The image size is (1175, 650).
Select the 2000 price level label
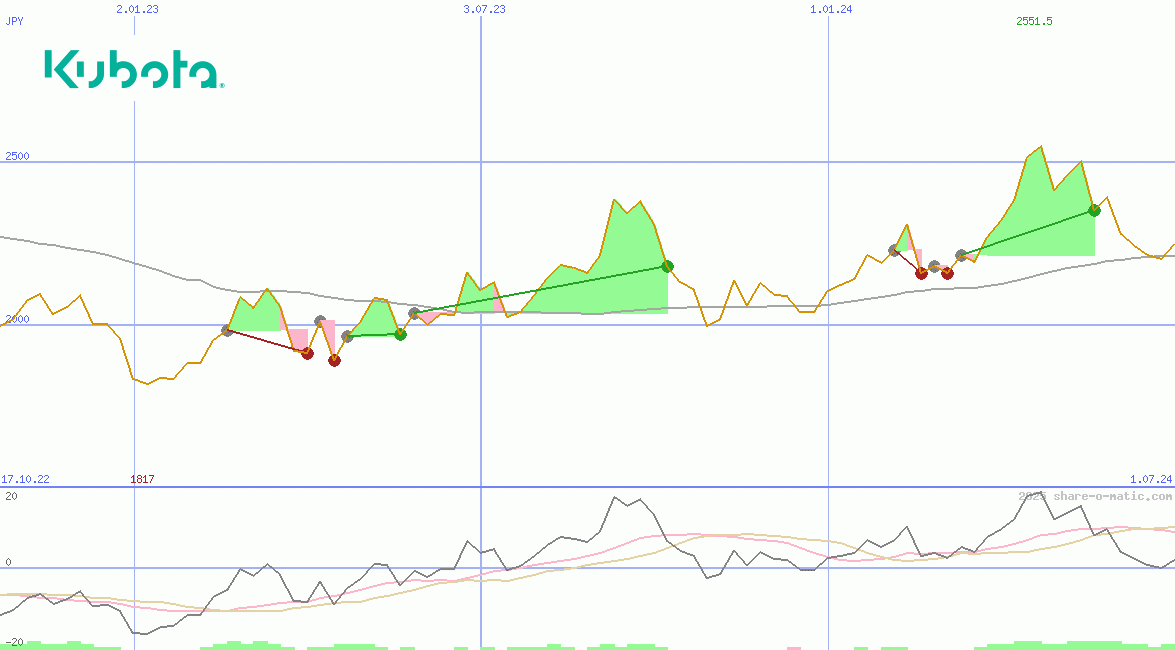click(x=17, y=320)
